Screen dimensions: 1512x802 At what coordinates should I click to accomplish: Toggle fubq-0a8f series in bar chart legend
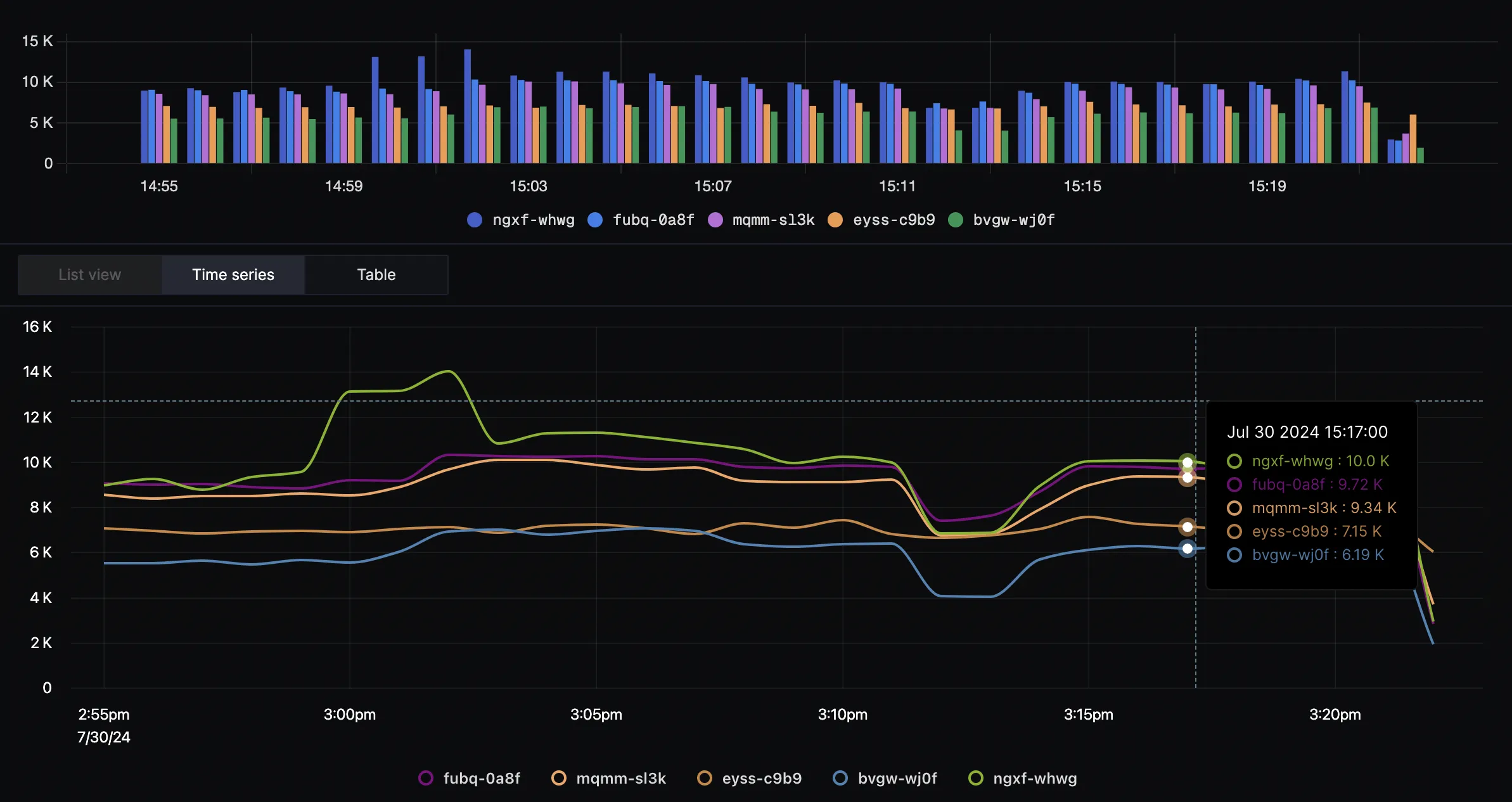pos(641,220)
